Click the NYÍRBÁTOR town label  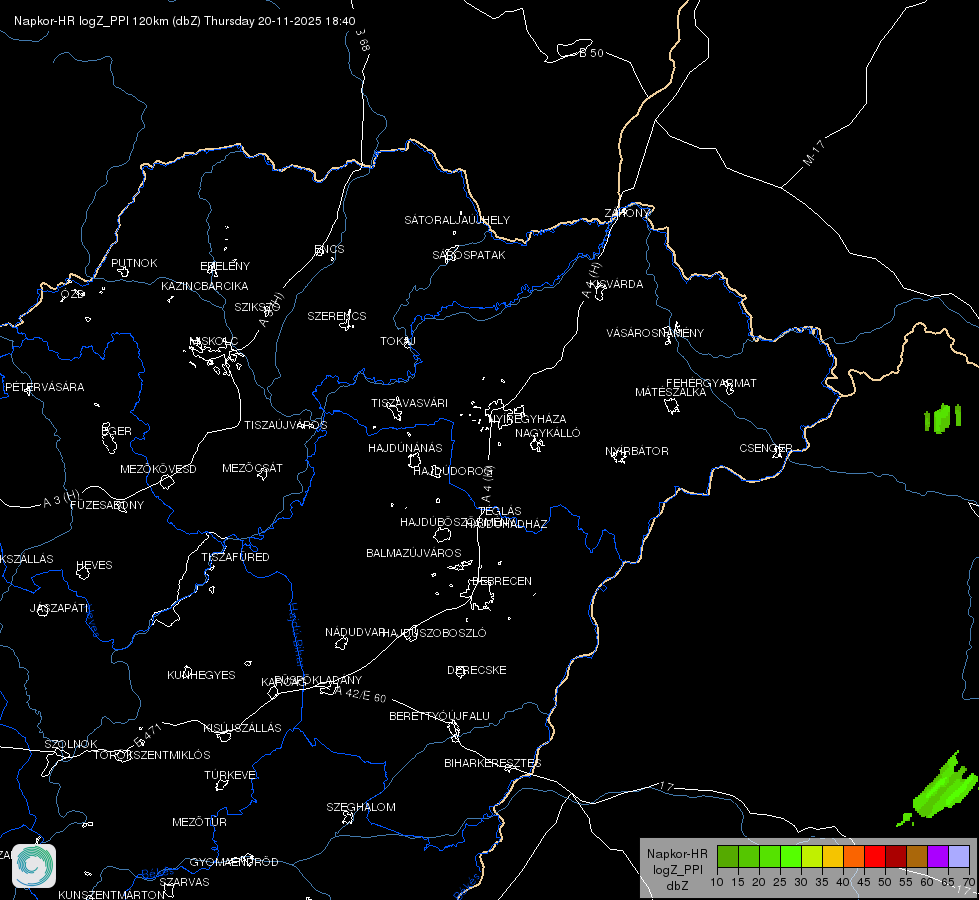pos(637,451)
